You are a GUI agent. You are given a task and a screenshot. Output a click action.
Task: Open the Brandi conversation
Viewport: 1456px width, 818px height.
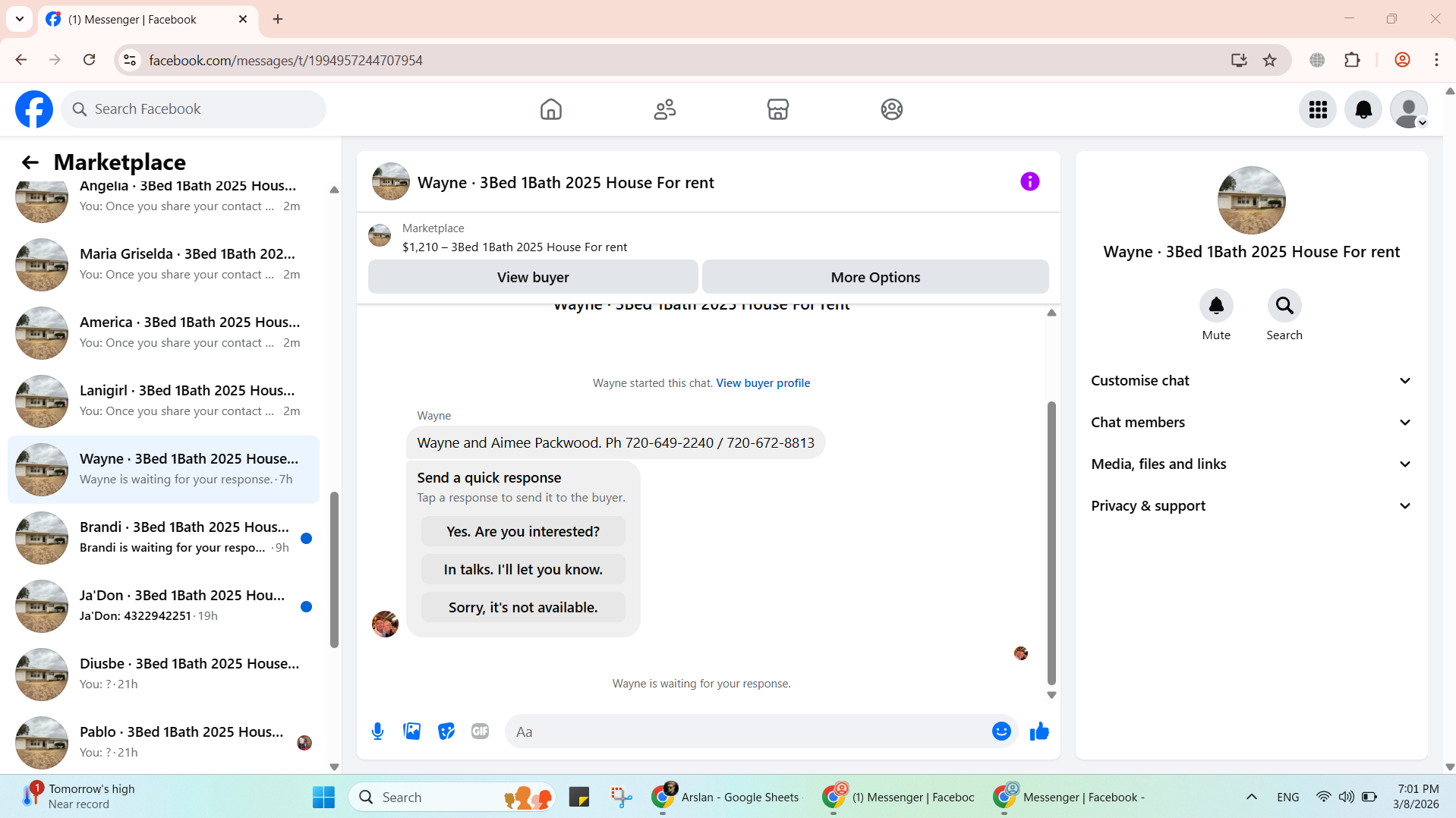(163, 538)
